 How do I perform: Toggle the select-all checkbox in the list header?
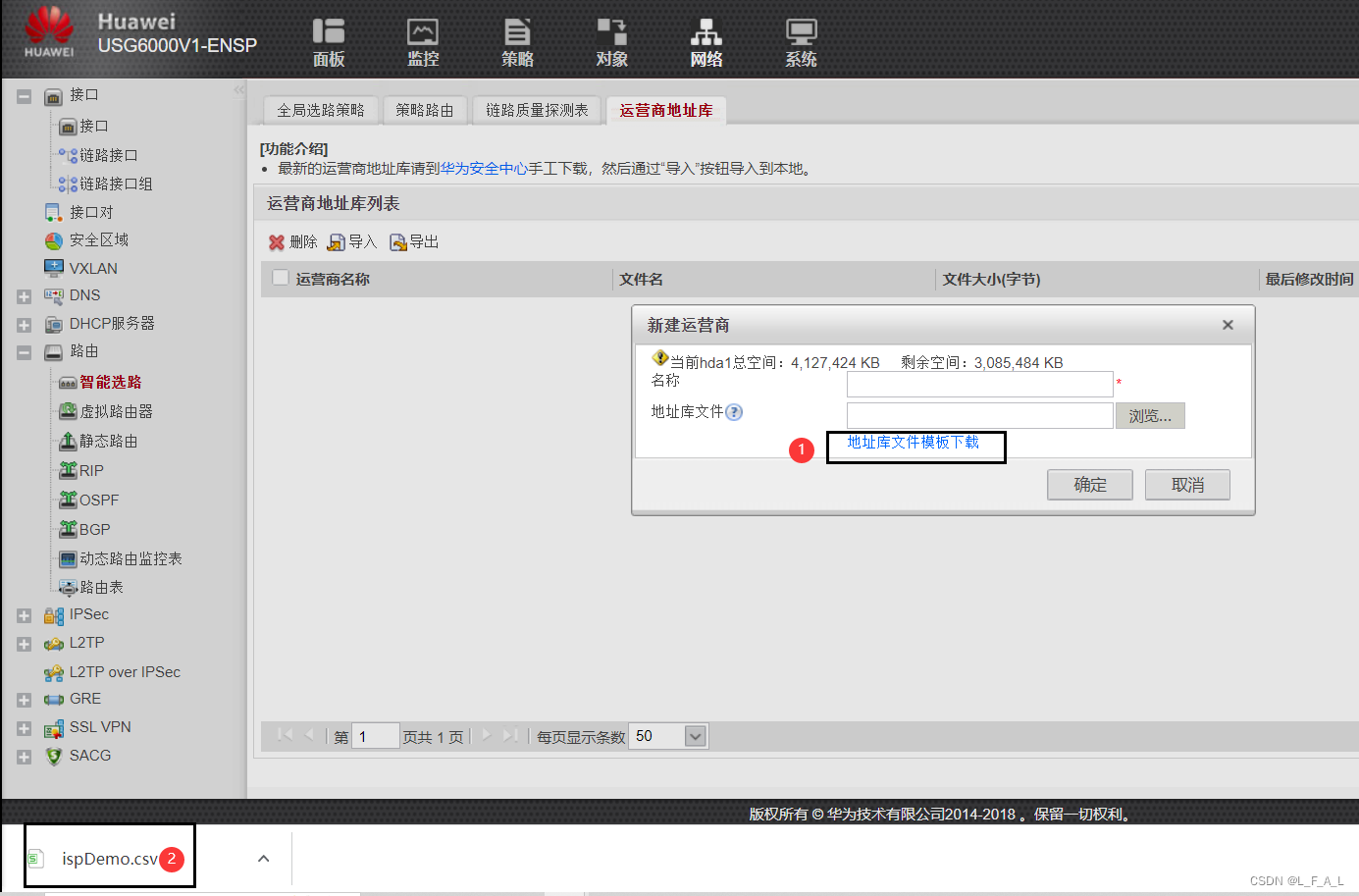pos(281,279)
